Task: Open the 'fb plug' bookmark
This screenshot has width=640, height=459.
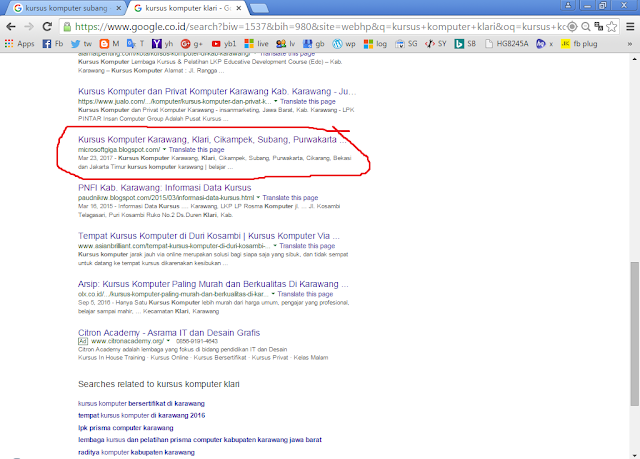Action: (x=579, y=44)
